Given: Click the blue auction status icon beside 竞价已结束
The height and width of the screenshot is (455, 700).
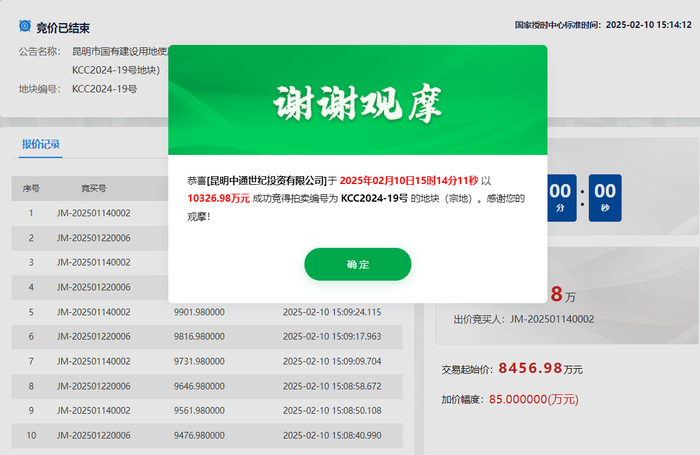Looking at the screenshot, I should click(25, 26).
